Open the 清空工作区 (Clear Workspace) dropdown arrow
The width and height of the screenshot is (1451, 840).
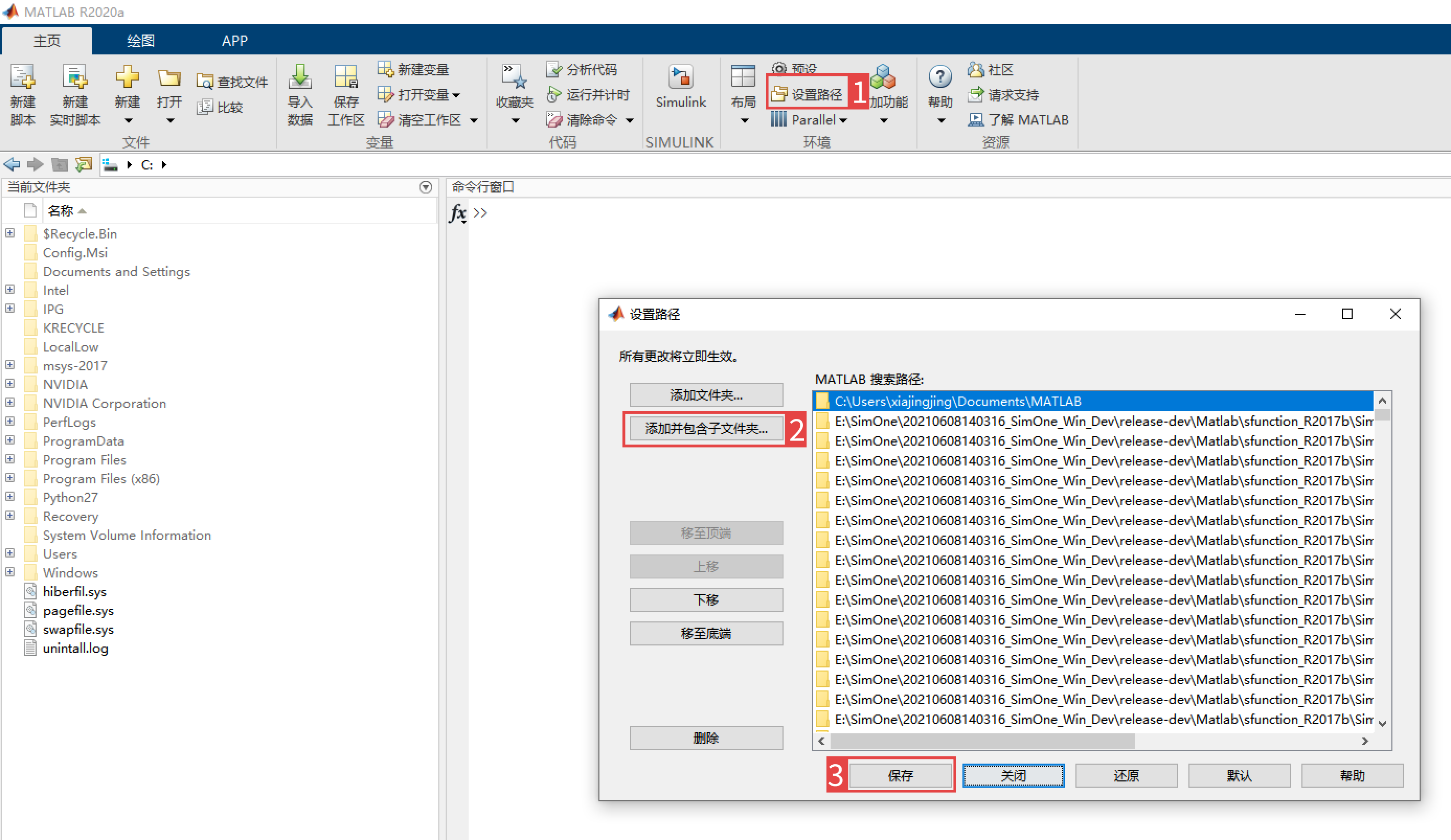[x=474, y=120]
